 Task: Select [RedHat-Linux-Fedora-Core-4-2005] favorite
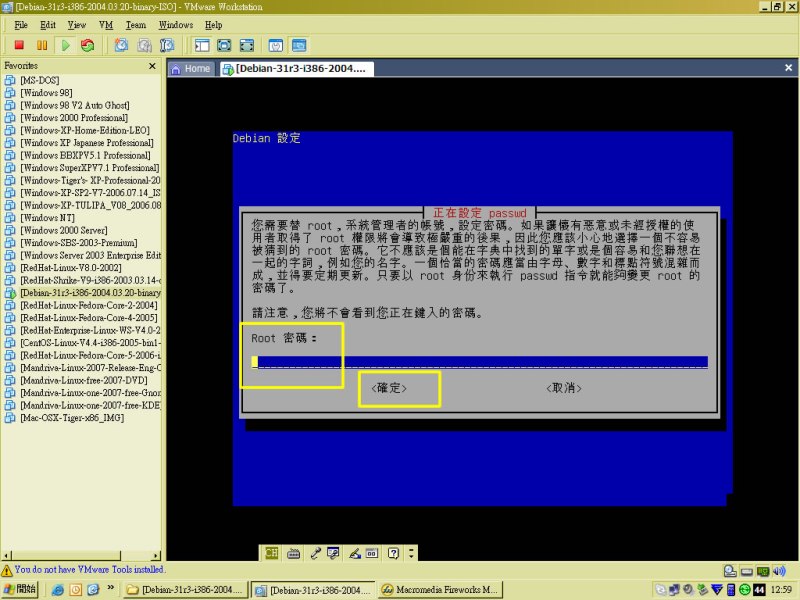coord(89,318)
